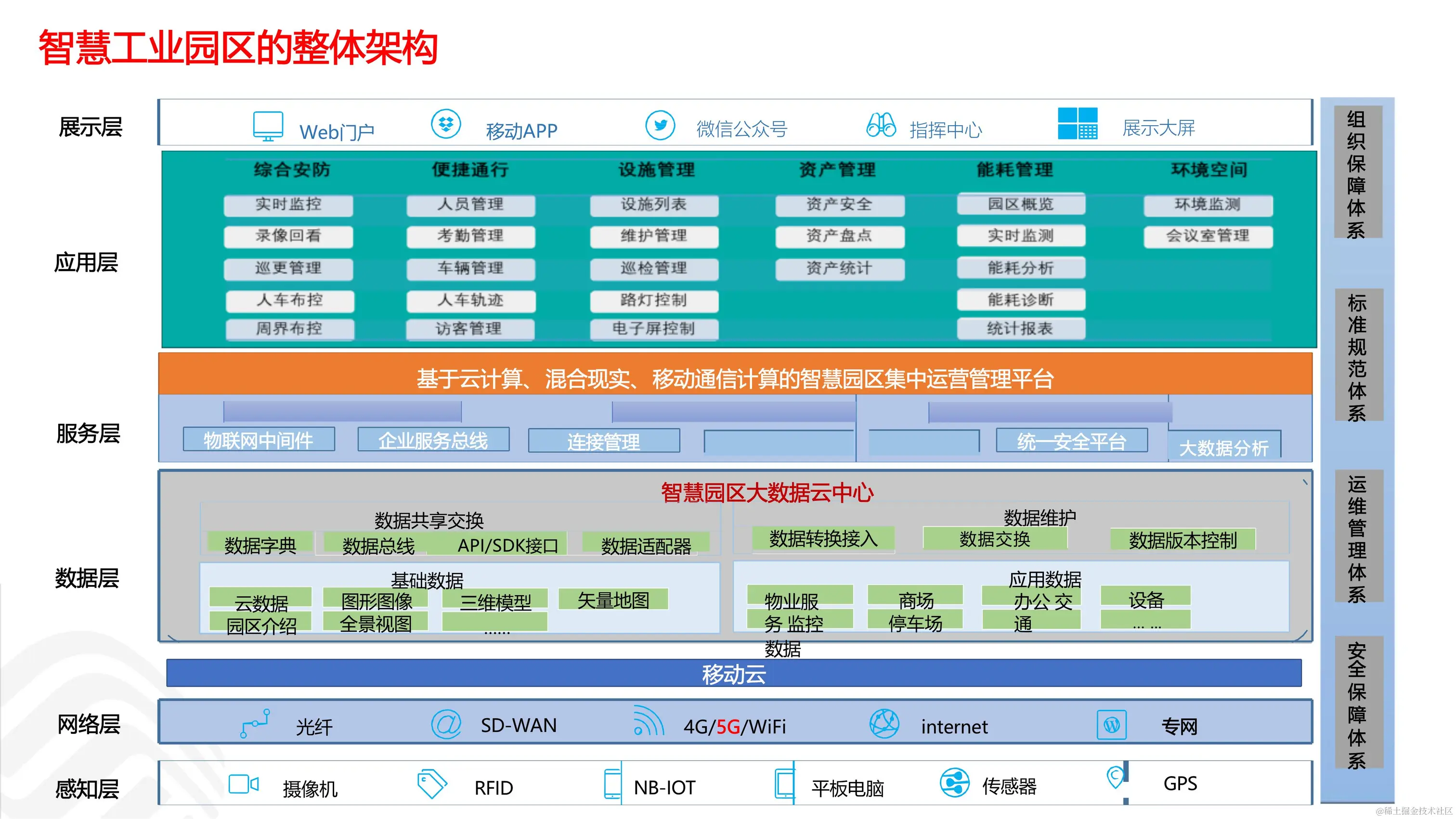Click the 考勤管理 box
The image size is (1456, 819).
tap(470, 236)
